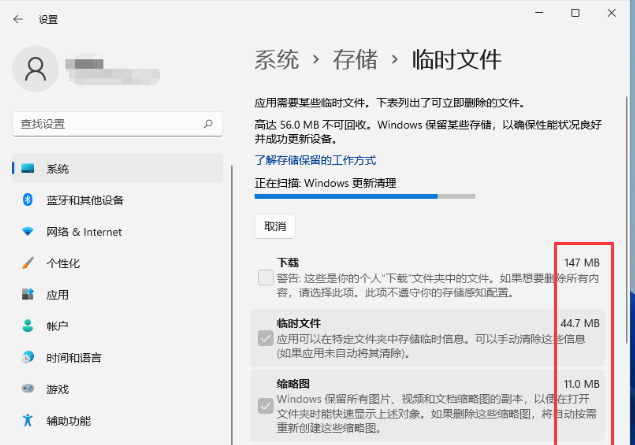635x445 pixels.
Task: Click the Gaming controller icon
Action: (x=28, y=389)
